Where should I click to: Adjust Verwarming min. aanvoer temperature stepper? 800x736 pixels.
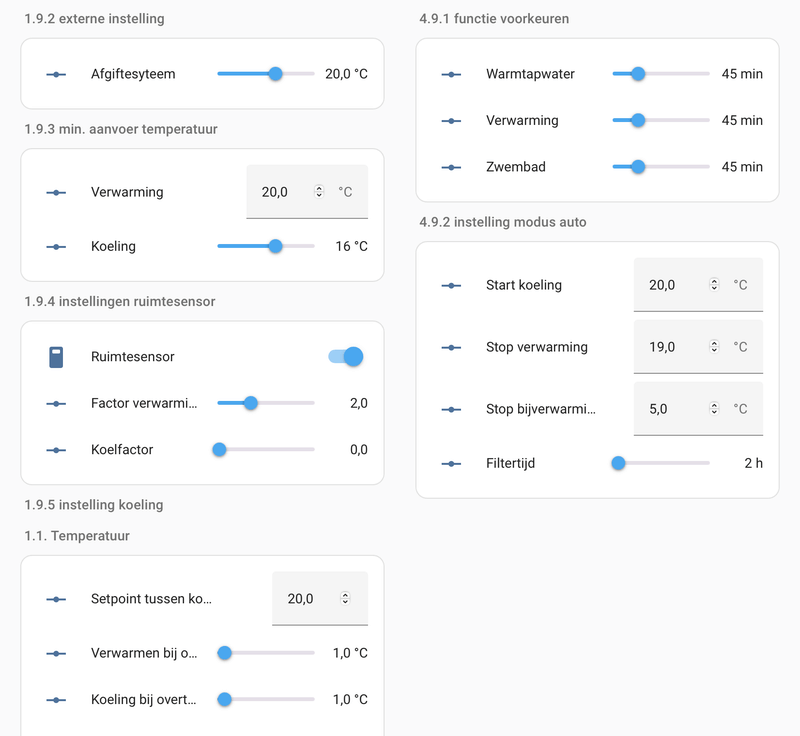pyautogui.click(x=319, y=192)
